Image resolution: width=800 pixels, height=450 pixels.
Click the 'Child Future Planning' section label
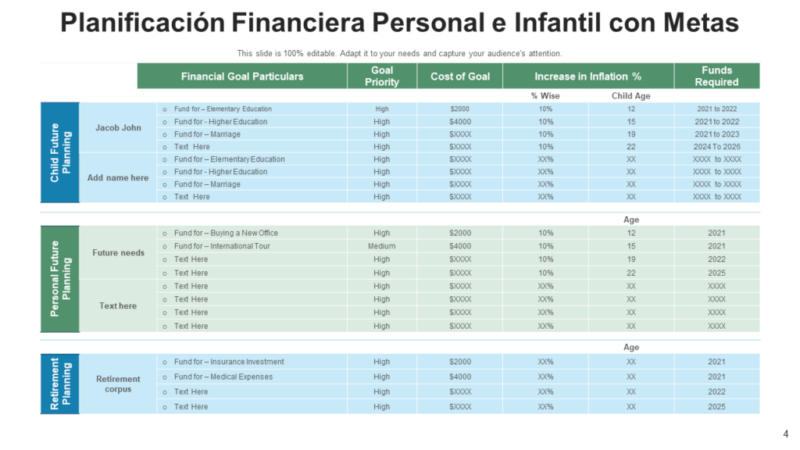pyautogui.click(x=60, y=152)
